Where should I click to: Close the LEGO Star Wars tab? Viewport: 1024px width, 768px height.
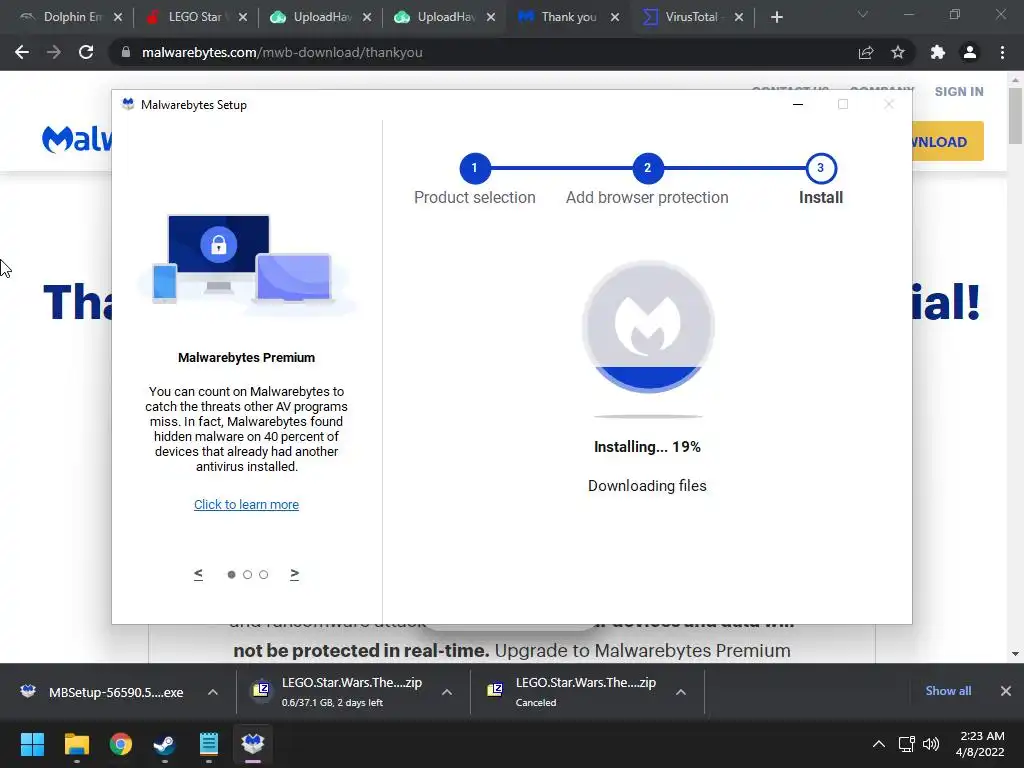click(x=242, y=17)
